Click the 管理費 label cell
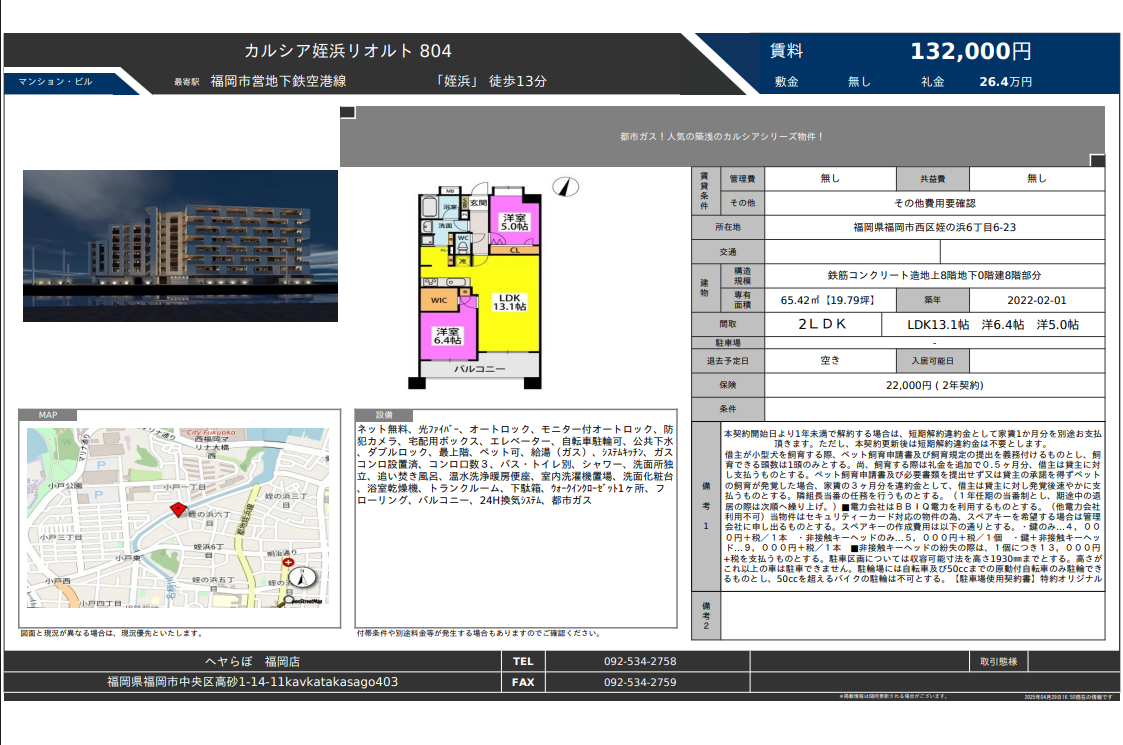The height and width of the screenshot is (745, 1123). (742, 178)
